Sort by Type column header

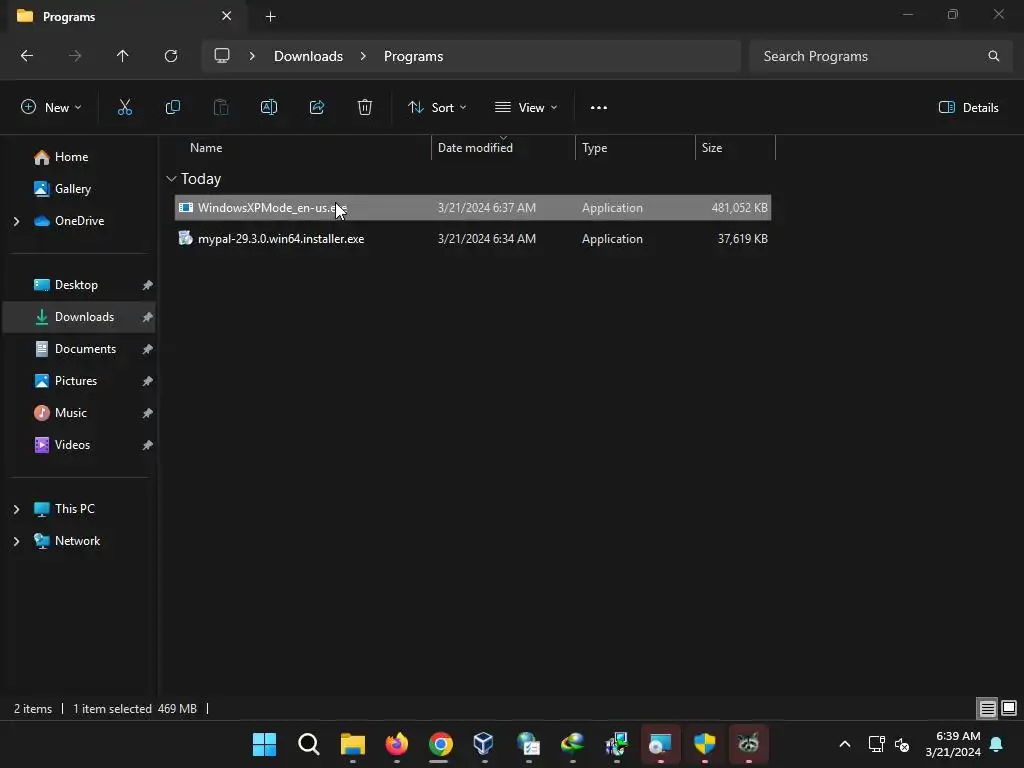635,148
